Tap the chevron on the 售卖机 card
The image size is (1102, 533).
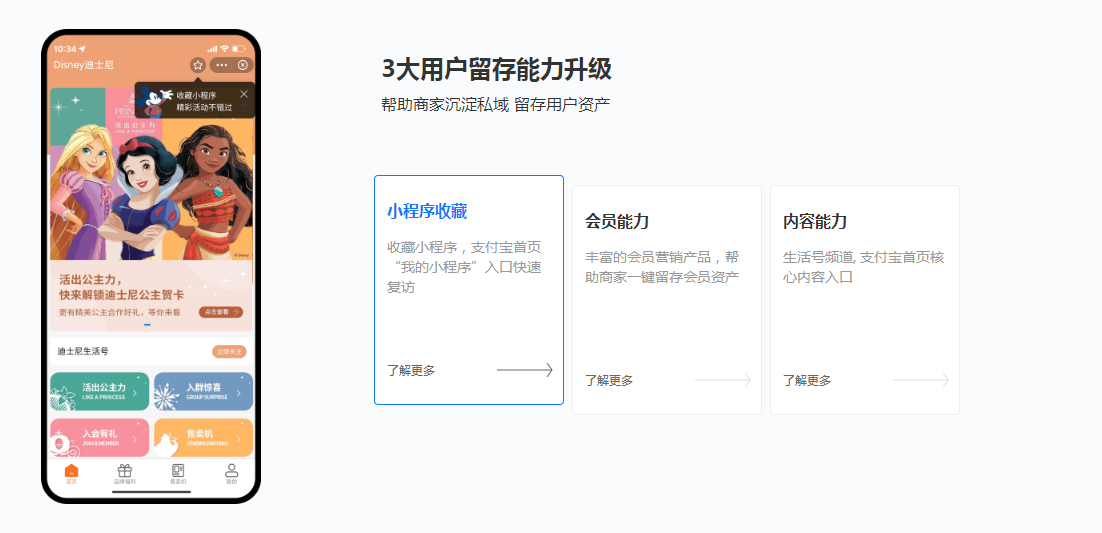(x=239, y=438)
